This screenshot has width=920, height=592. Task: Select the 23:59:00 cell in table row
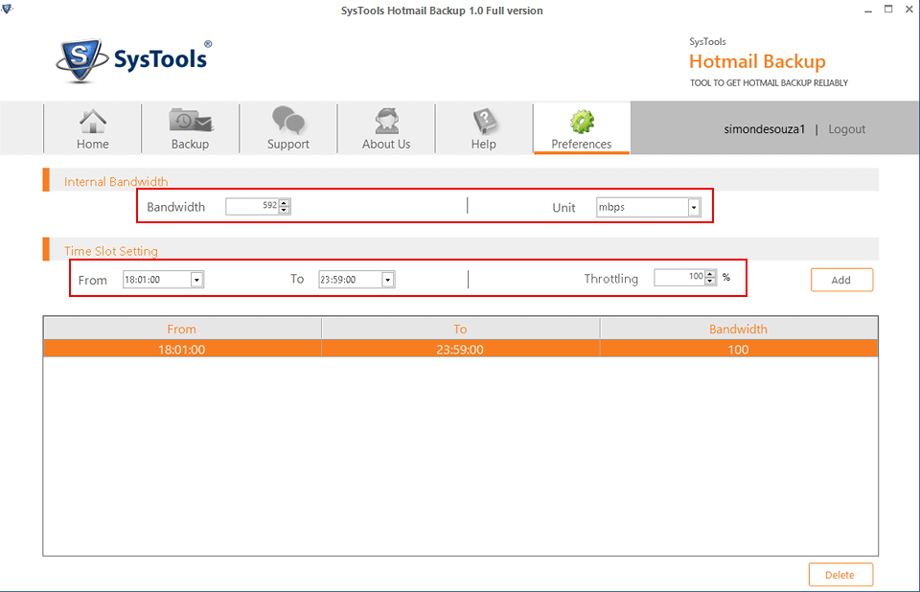[x=460, y=350]
